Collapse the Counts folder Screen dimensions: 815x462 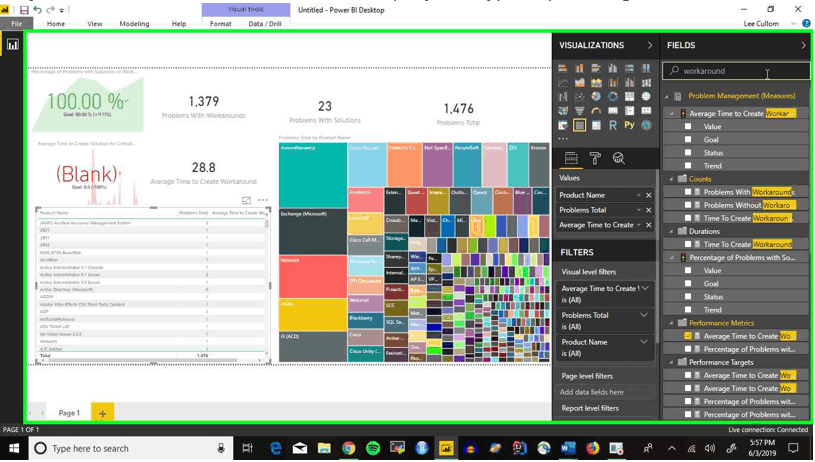[x=671, y=179]
